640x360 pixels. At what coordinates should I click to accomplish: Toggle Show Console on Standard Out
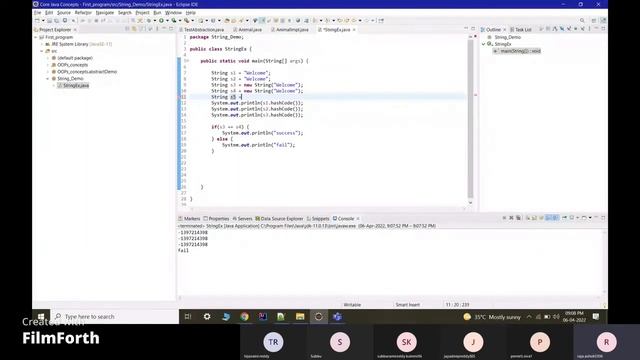click(x=548, y=218)
